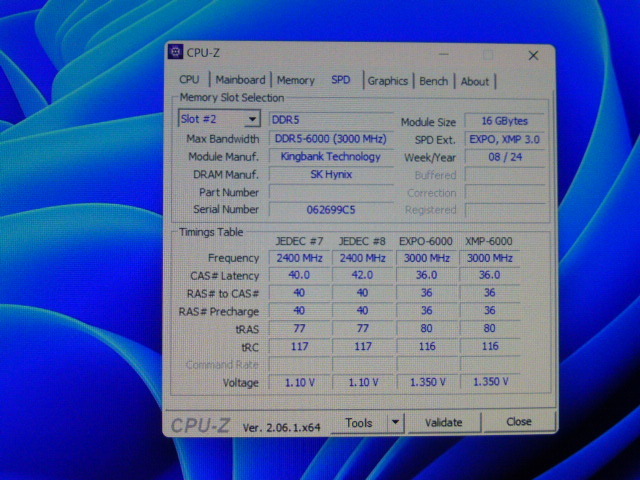The width and height of the screenshot is (640, 480).
Task: Click the Module Size 16 GBytes value
Action: (x=504, y=121)
